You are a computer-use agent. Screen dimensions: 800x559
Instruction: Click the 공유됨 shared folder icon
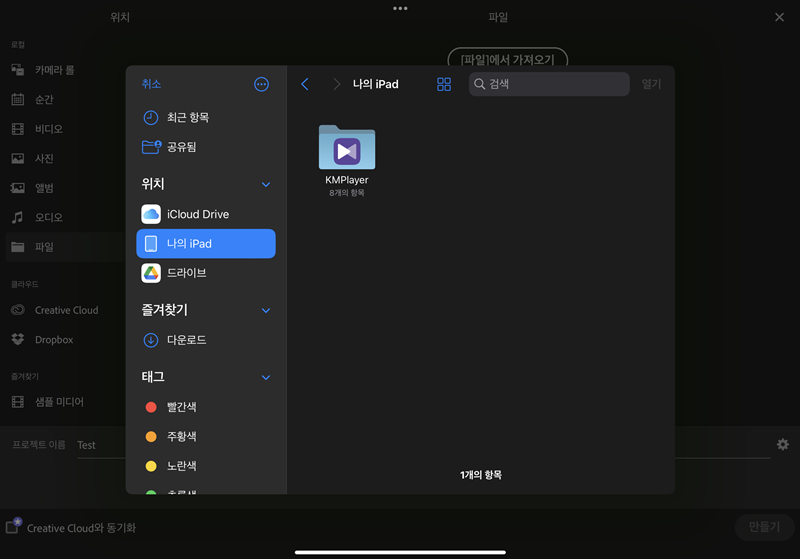coord(152,147)
